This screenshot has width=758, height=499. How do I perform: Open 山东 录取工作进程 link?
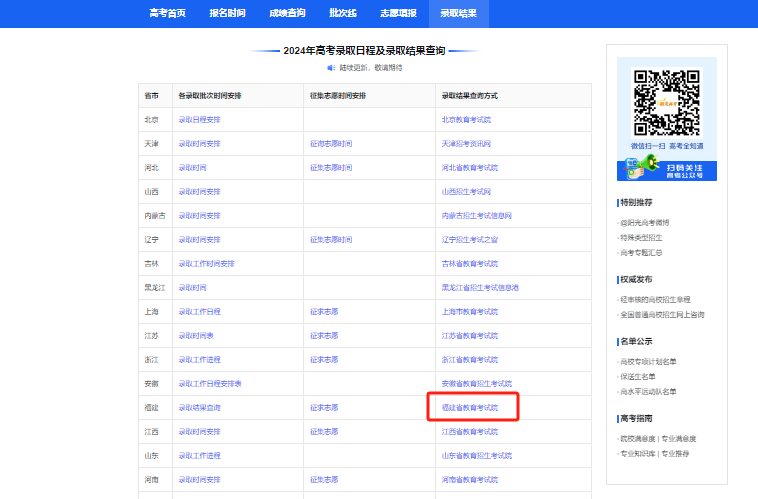[199, 455]
